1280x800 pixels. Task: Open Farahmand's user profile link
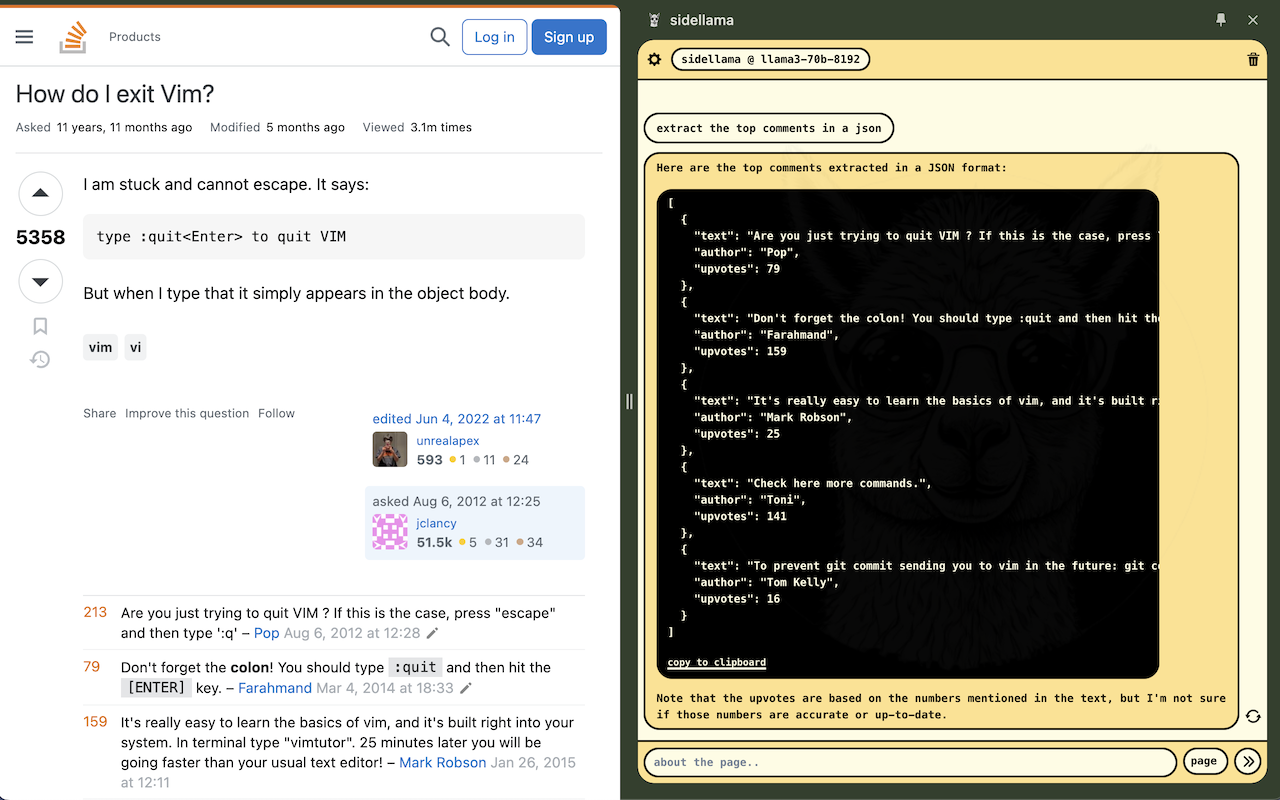(275, 688)
